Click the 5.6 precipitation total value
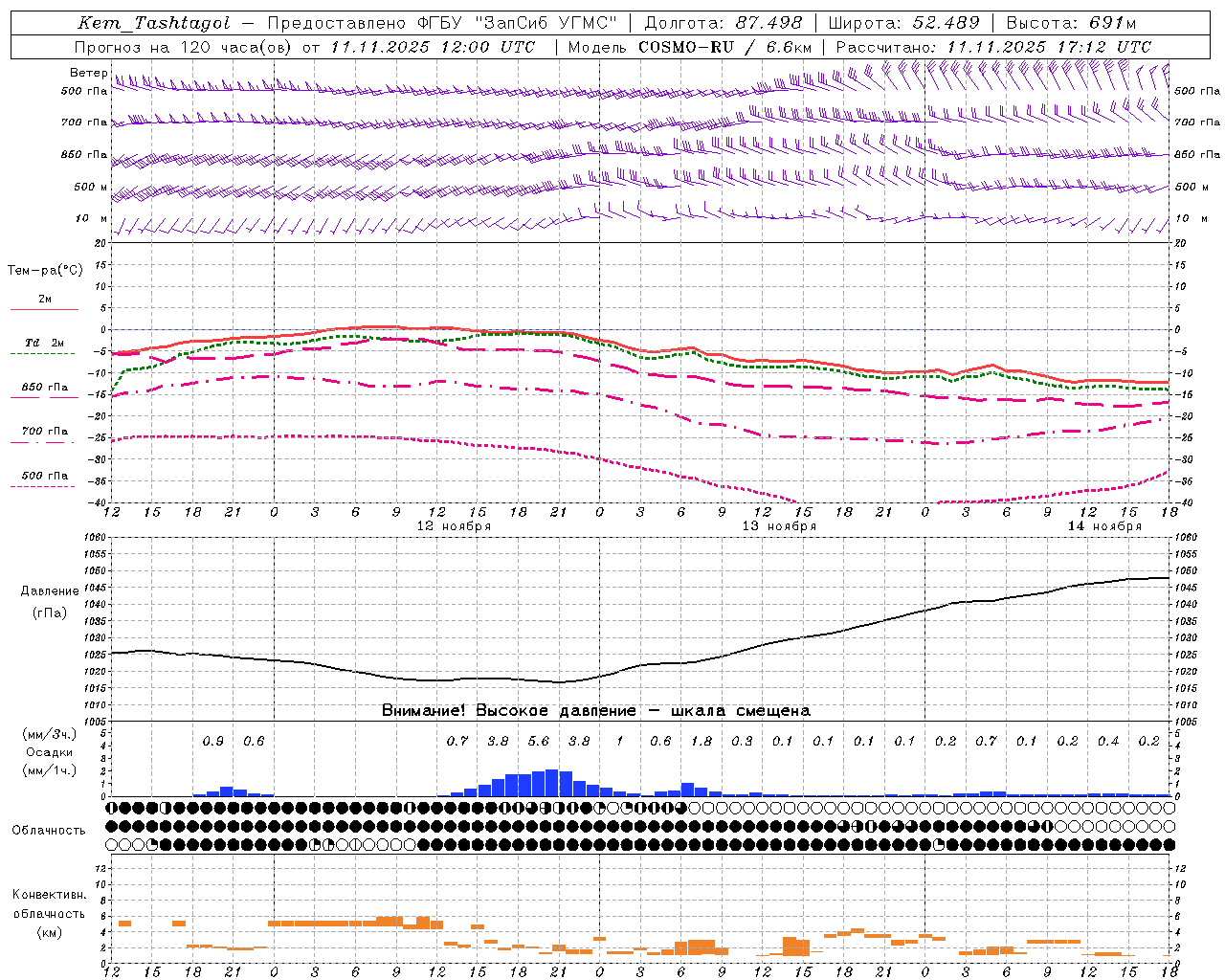 tap(539, 741)
